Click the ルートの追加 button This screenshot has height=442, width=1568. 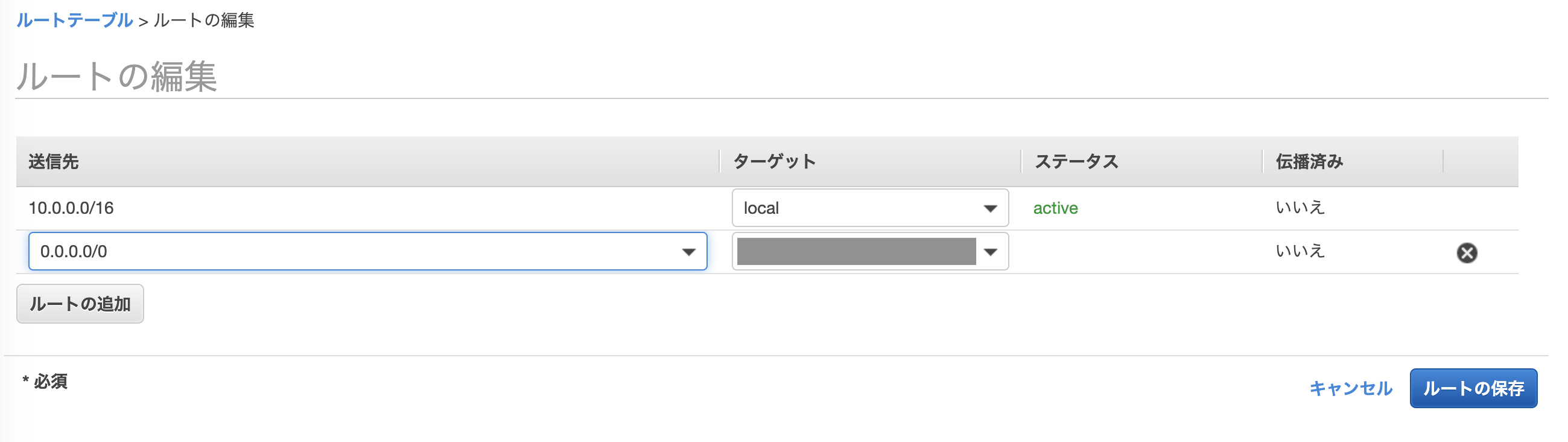click(79, 303)
